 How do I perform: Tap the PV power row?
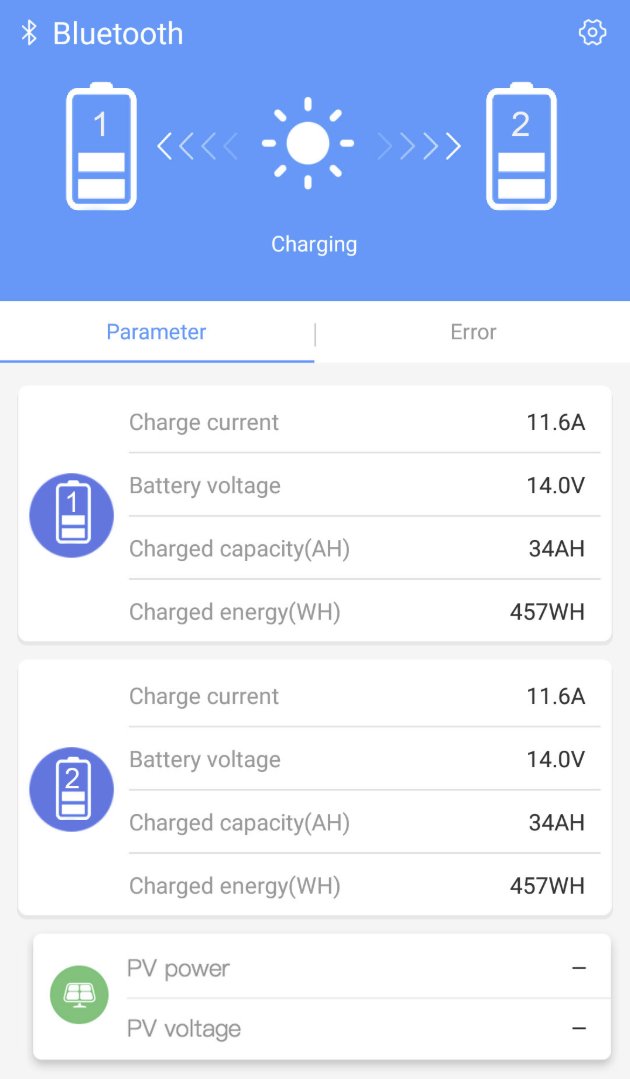tap(369, 968)
